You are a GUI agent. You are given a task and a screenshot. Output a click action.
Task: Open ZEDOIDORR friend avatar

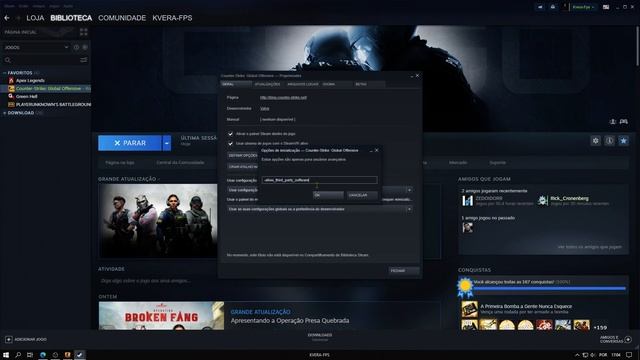pos(468,200)
